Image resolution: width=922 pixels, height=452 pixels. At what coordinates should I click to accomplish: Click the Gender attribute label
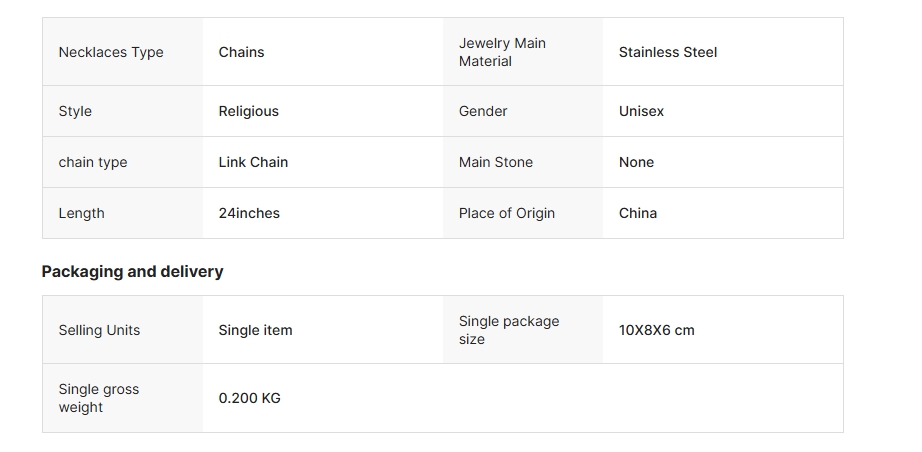[483, 111]
